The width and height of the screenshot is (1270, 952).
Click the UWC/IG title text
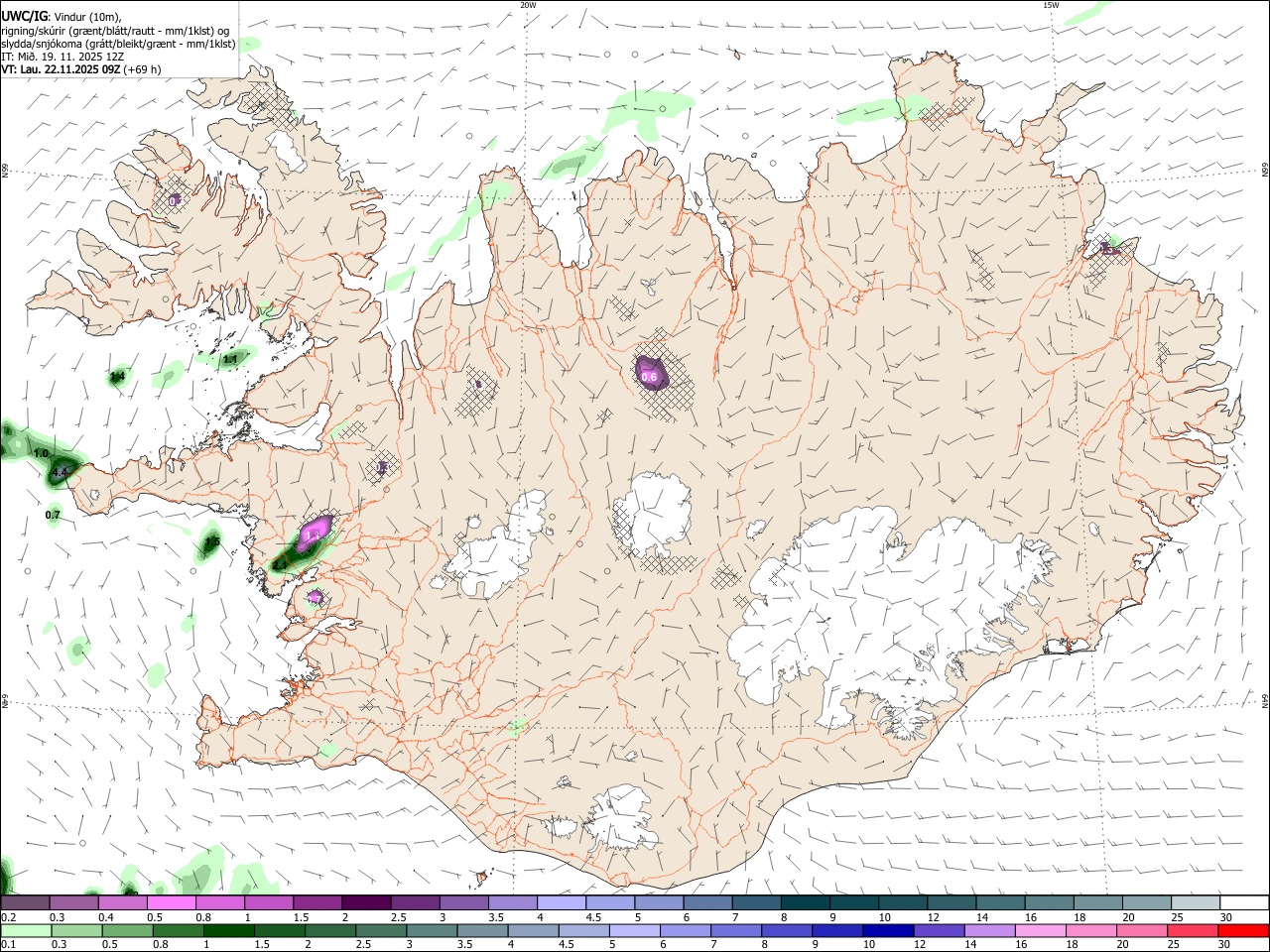coord(24,16)
